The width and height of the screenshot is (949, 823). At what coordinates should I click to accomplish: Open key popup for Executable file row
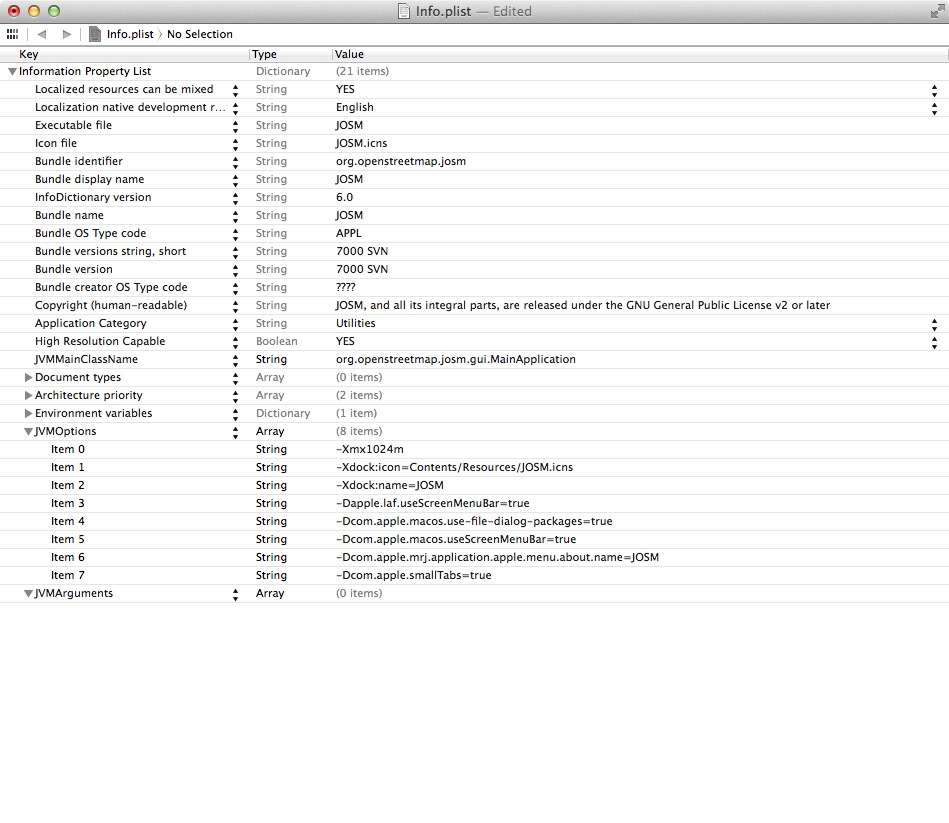click(235, 126)
